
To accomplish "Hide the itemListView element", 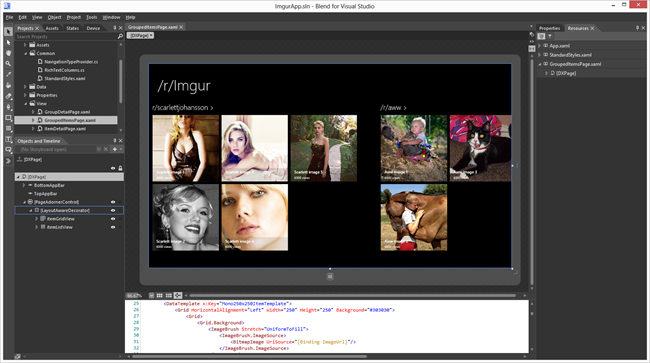I will pos(113,227).
